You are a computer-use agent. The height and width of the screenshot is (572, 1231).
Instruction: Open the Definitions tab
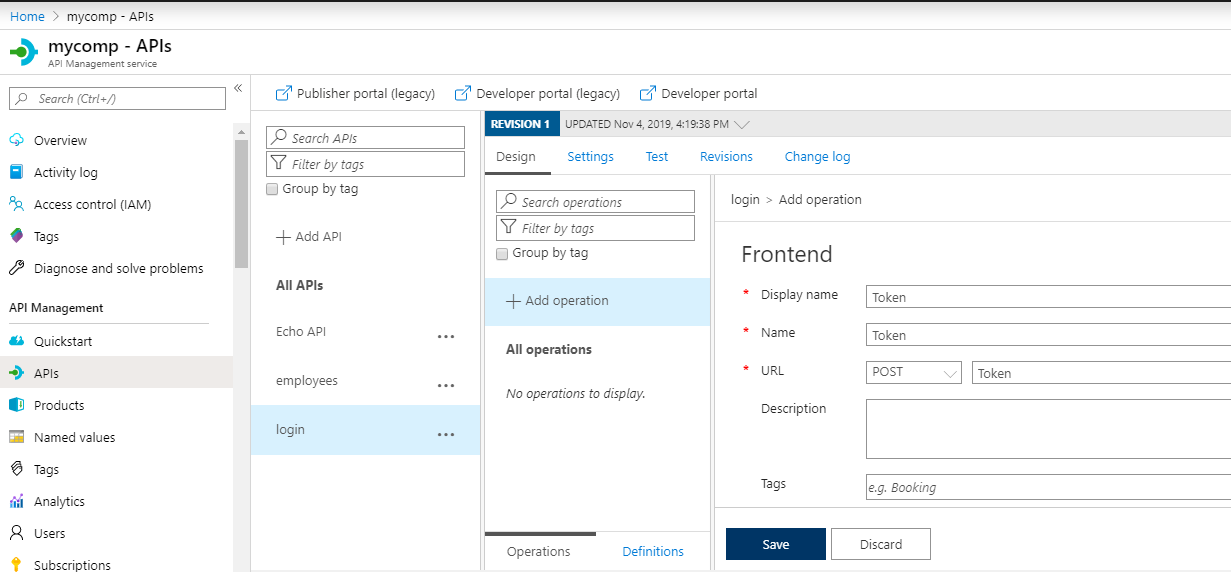(653, 551)
